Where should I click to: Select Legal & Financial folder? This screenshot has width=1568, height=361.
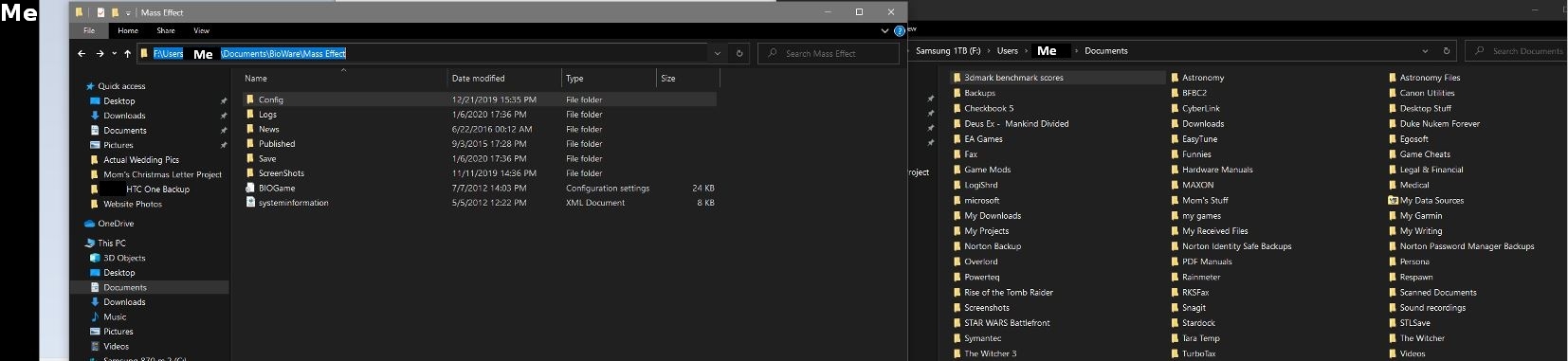coord(1431,170)
